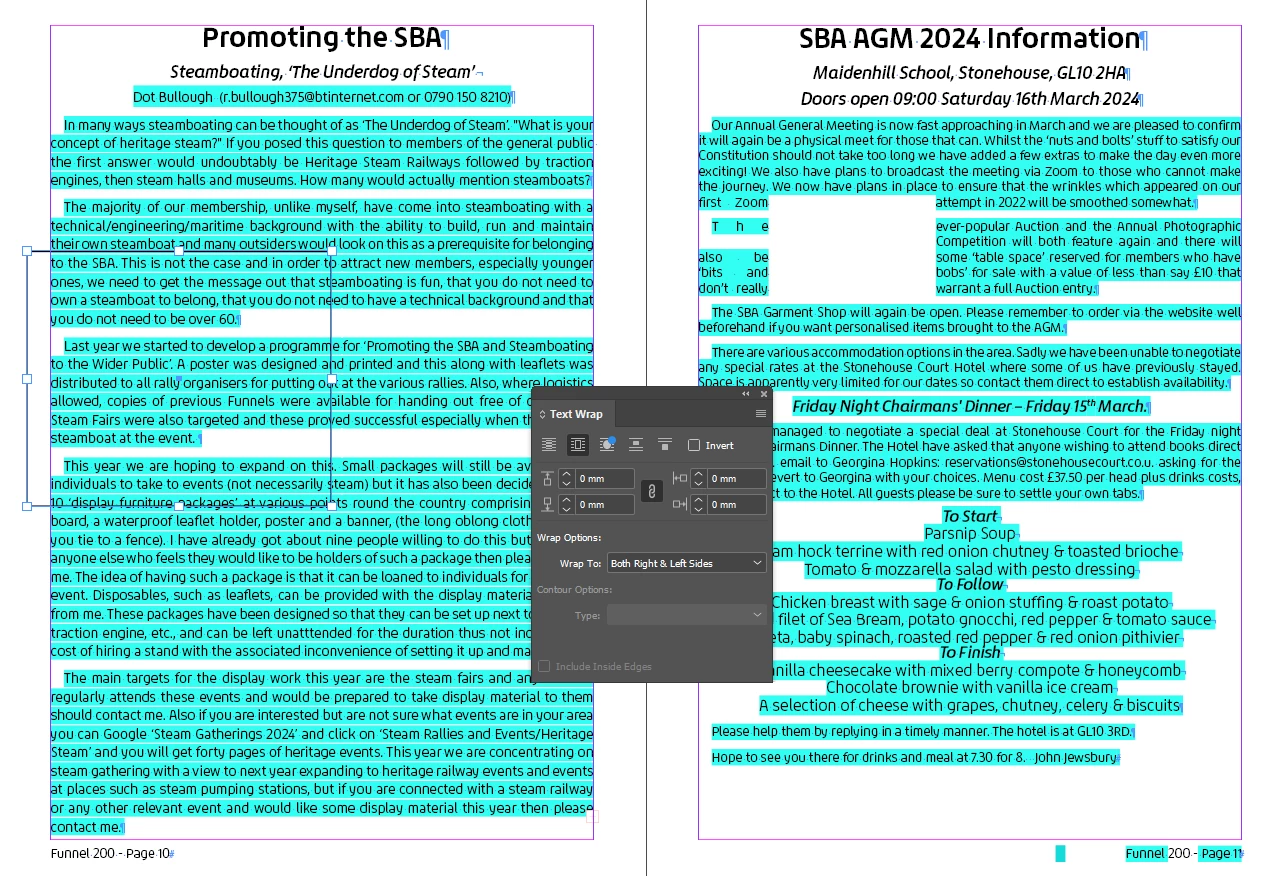Enable the Invert checkbox
Image resolution: width=1277 pixels, height=876 pixels.
point(694,446)
